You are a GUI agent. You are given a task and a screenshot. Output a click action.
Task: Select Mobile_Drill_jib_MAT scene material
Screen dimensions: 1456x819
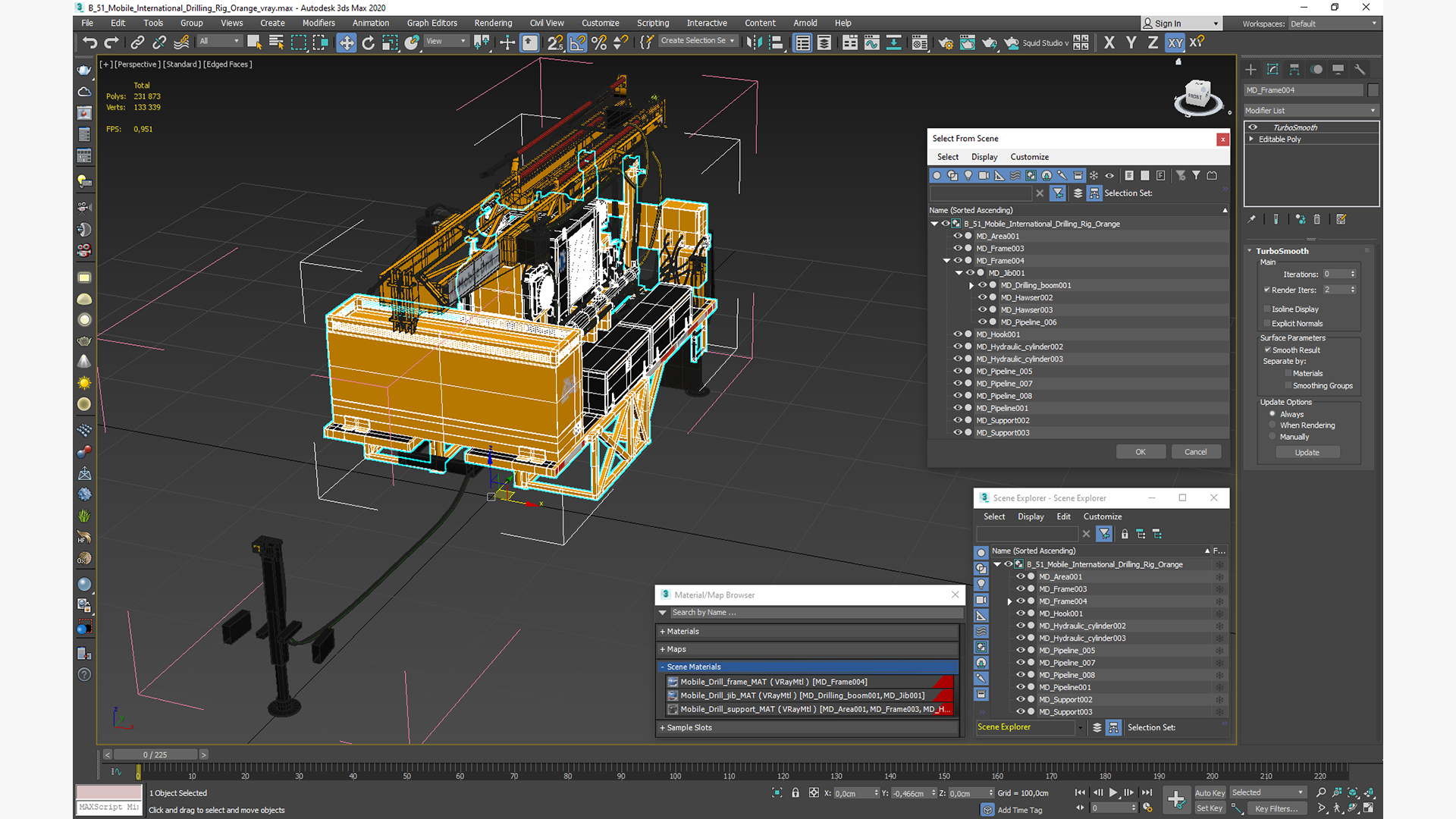tap(809, 695)
